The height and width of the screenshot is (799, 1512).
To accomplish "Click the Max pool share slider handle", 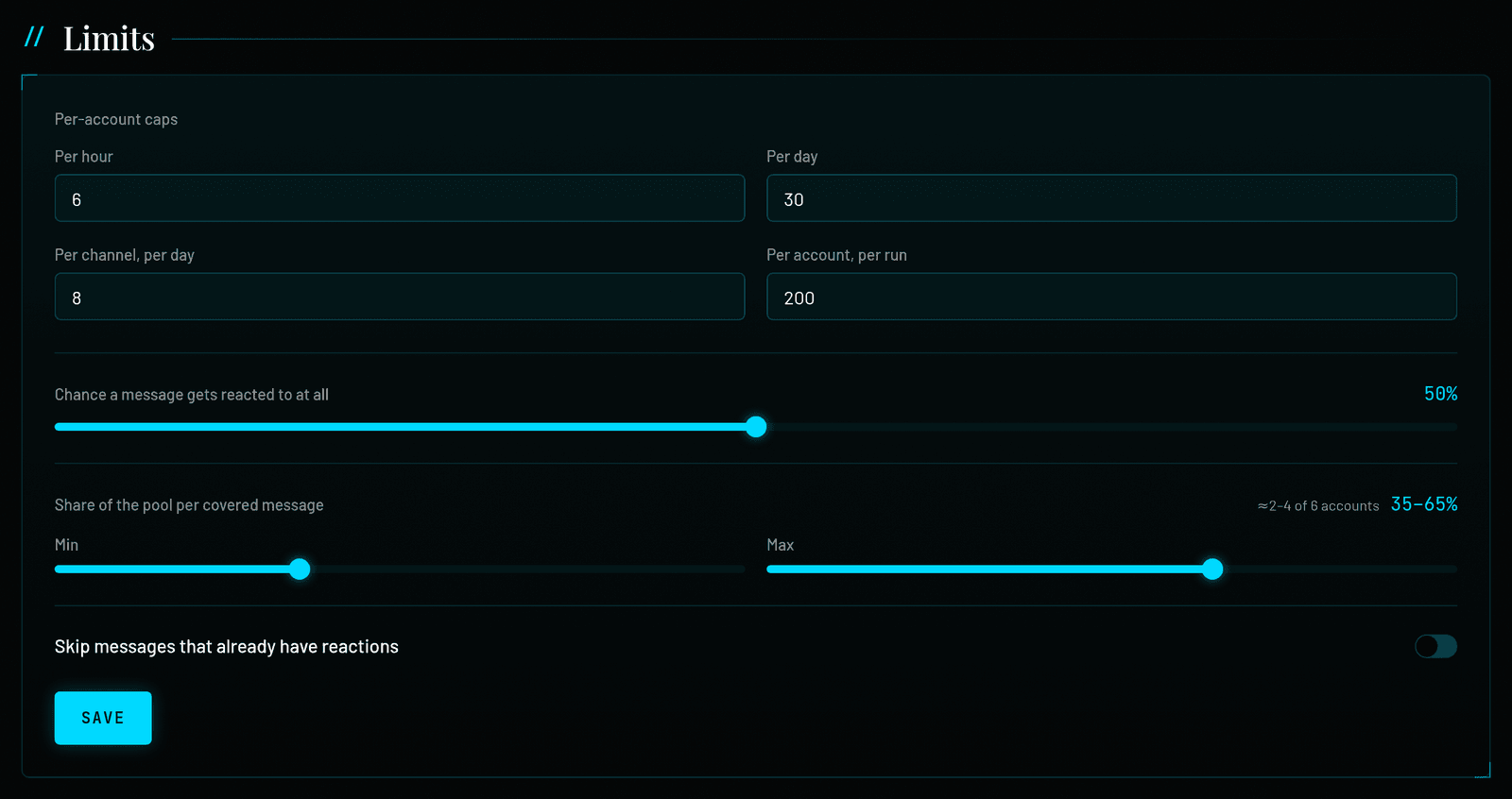I will coord(1212,569).
